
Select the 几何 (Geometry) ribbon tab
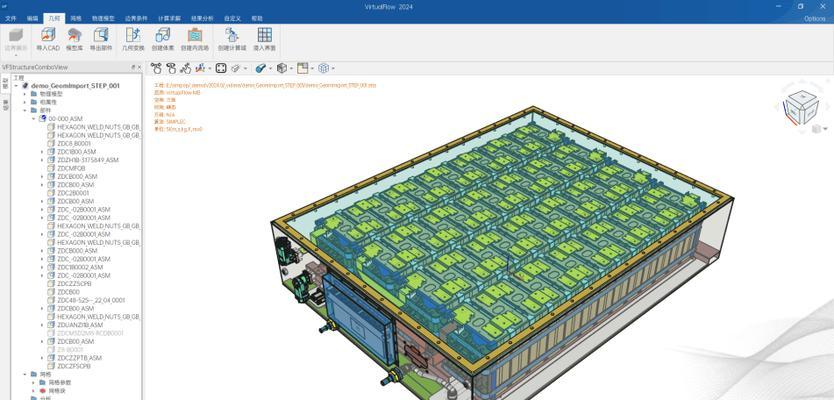pos(54,19)
